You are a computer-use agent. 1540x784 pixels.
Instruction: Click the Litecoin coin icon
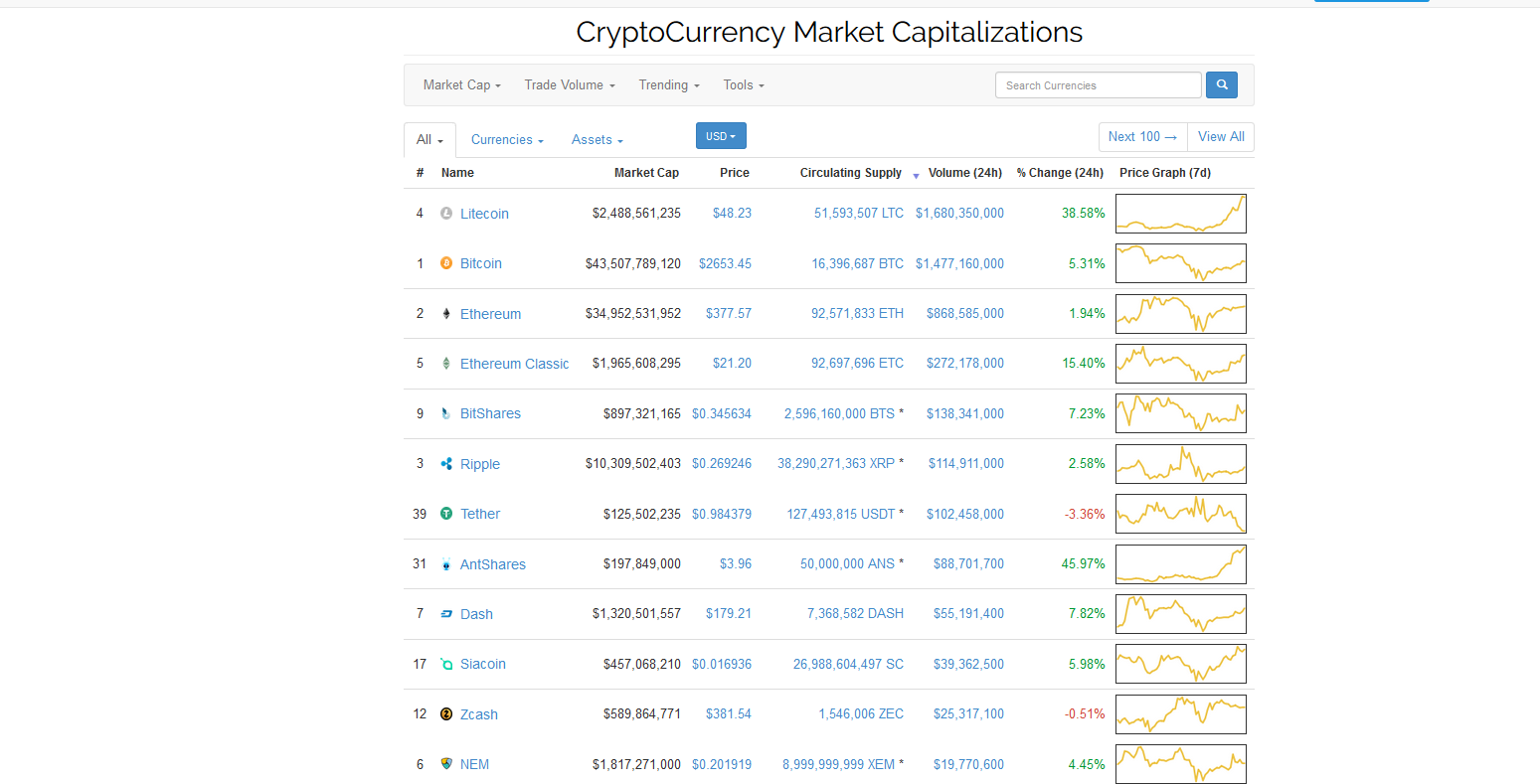(x=446, y=213)
